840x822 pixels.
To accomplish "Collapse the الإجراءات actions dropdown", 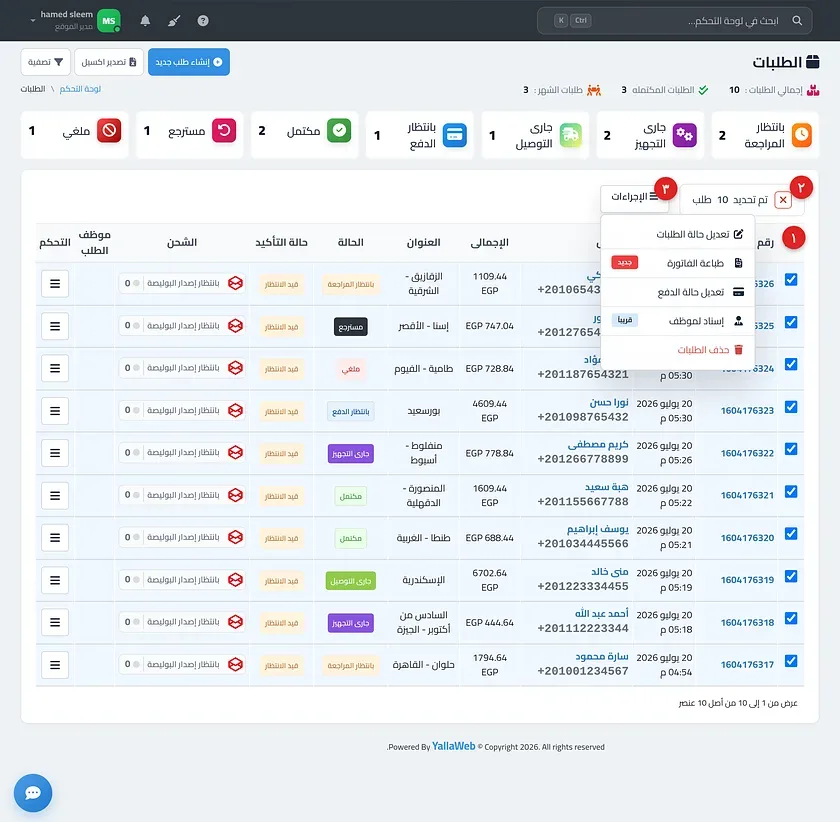I will pos(635,197).
